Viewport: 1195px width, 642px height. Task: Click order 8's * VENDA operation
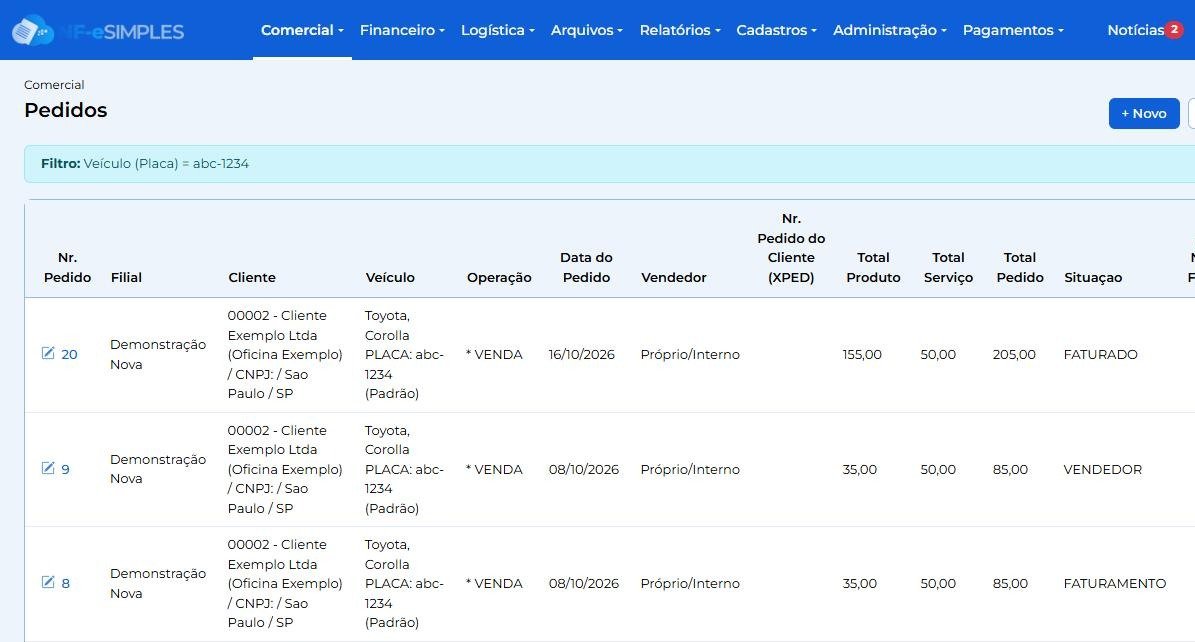click(494, 583)
